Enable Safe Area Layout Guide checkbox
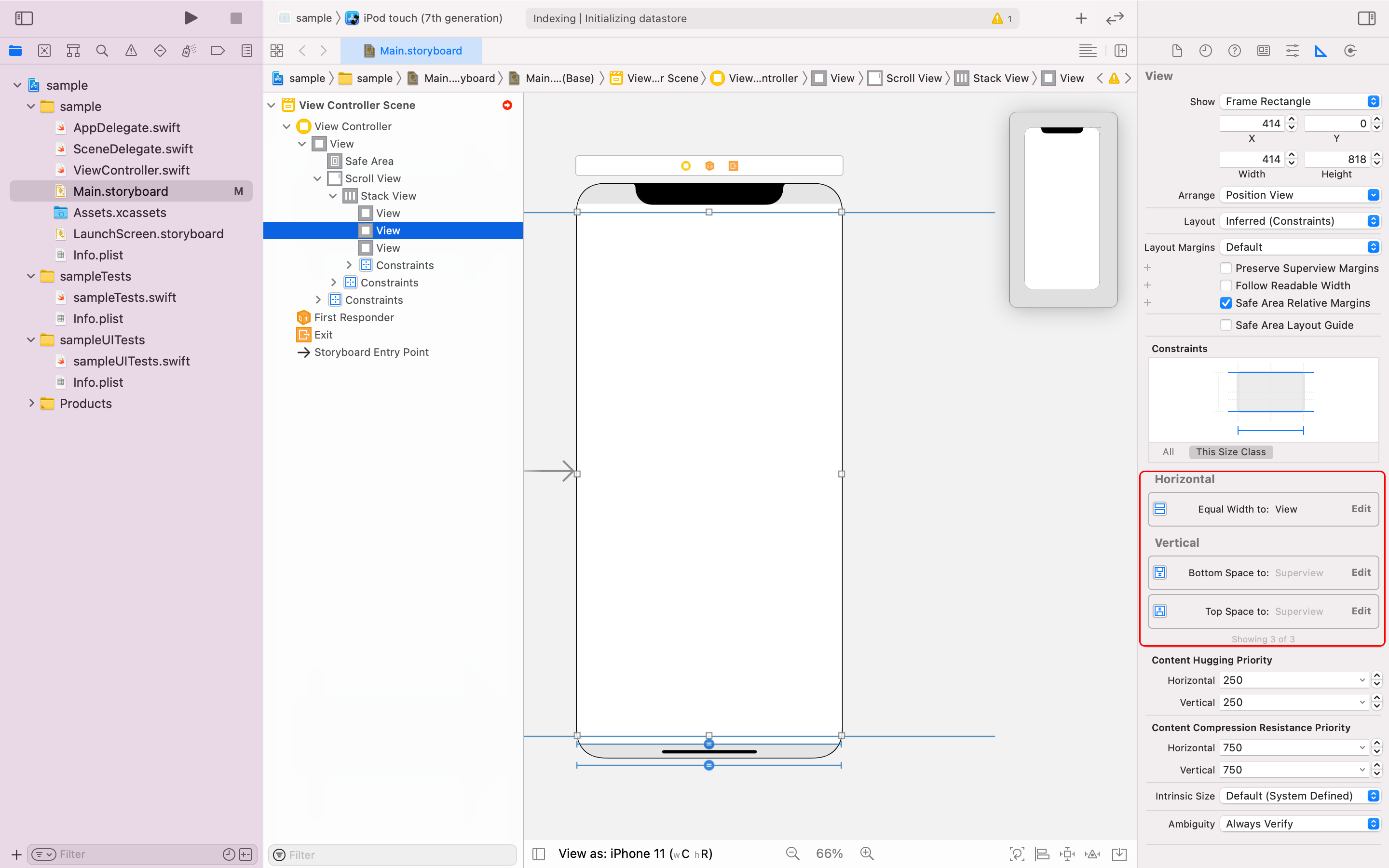This screenshot has width=1389, height=868. 1226,325
